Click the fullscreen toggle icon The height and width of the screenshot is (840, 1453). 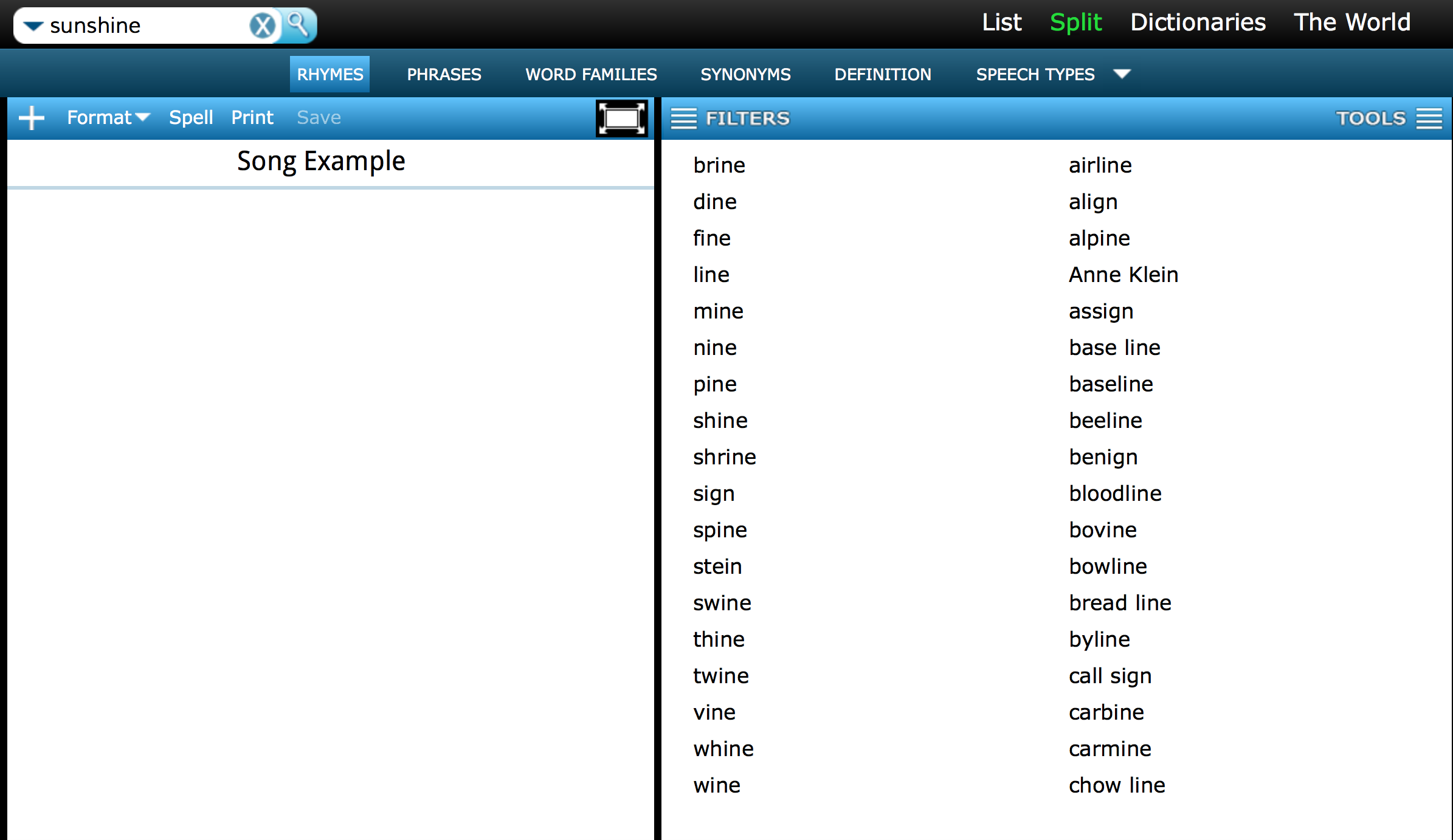click(620, 118)
